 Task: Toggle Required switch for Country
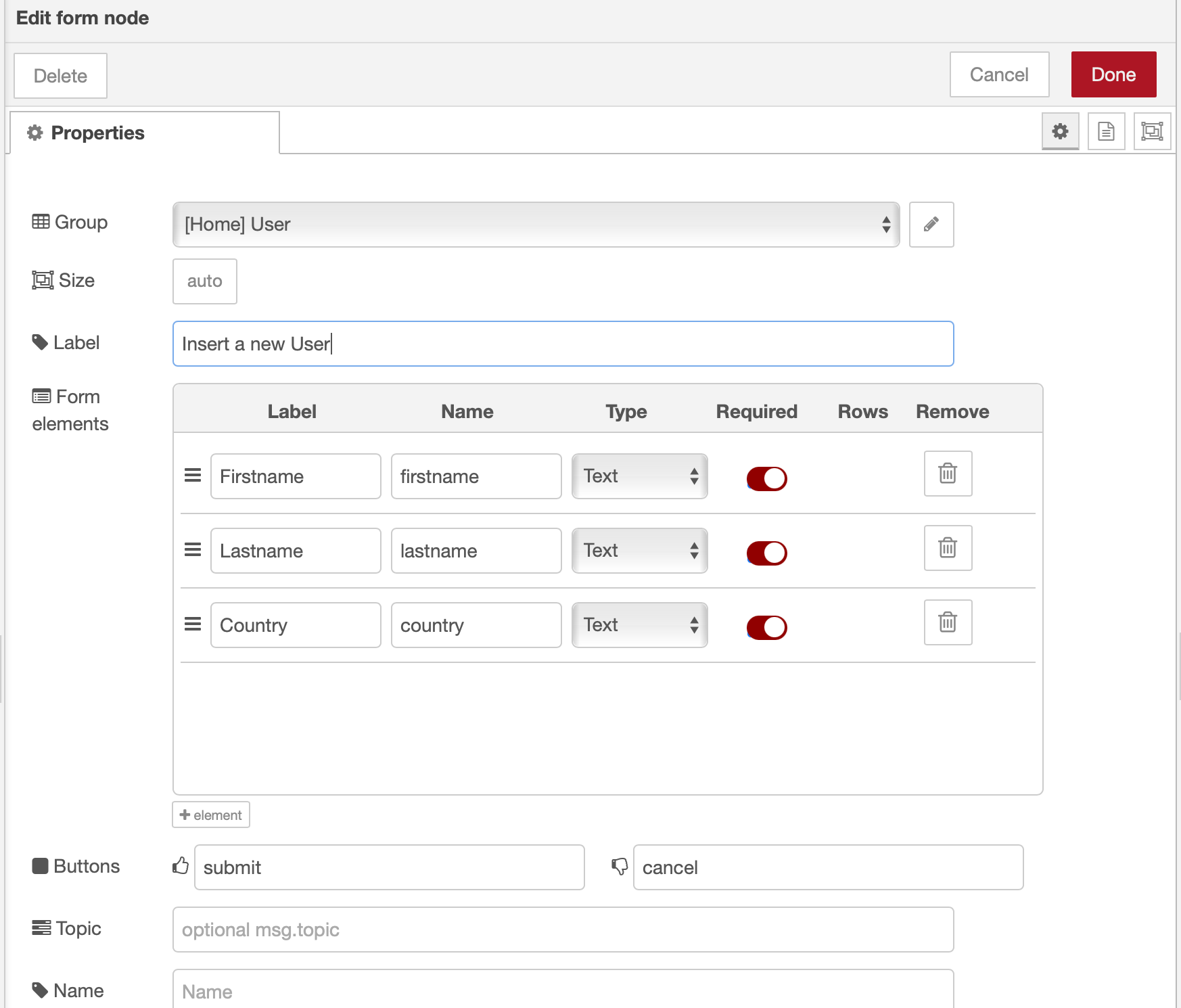(766, 627)
